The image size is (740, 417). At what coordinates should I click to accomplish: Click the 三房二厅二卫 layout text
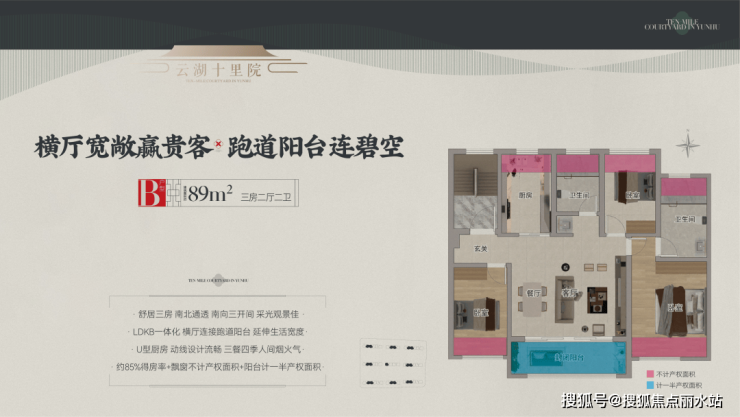pyautogui.click(x=266, y=197)
